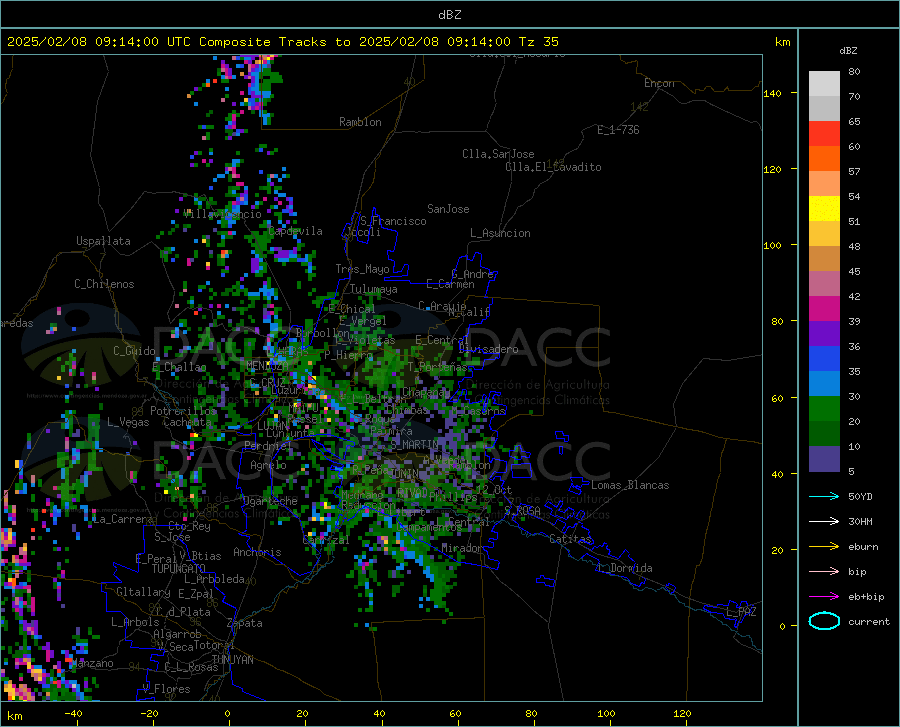This screenshot has width=900, height=727.
Task: Click the white 30HM arrow legend icon
Action: (824, 522)
